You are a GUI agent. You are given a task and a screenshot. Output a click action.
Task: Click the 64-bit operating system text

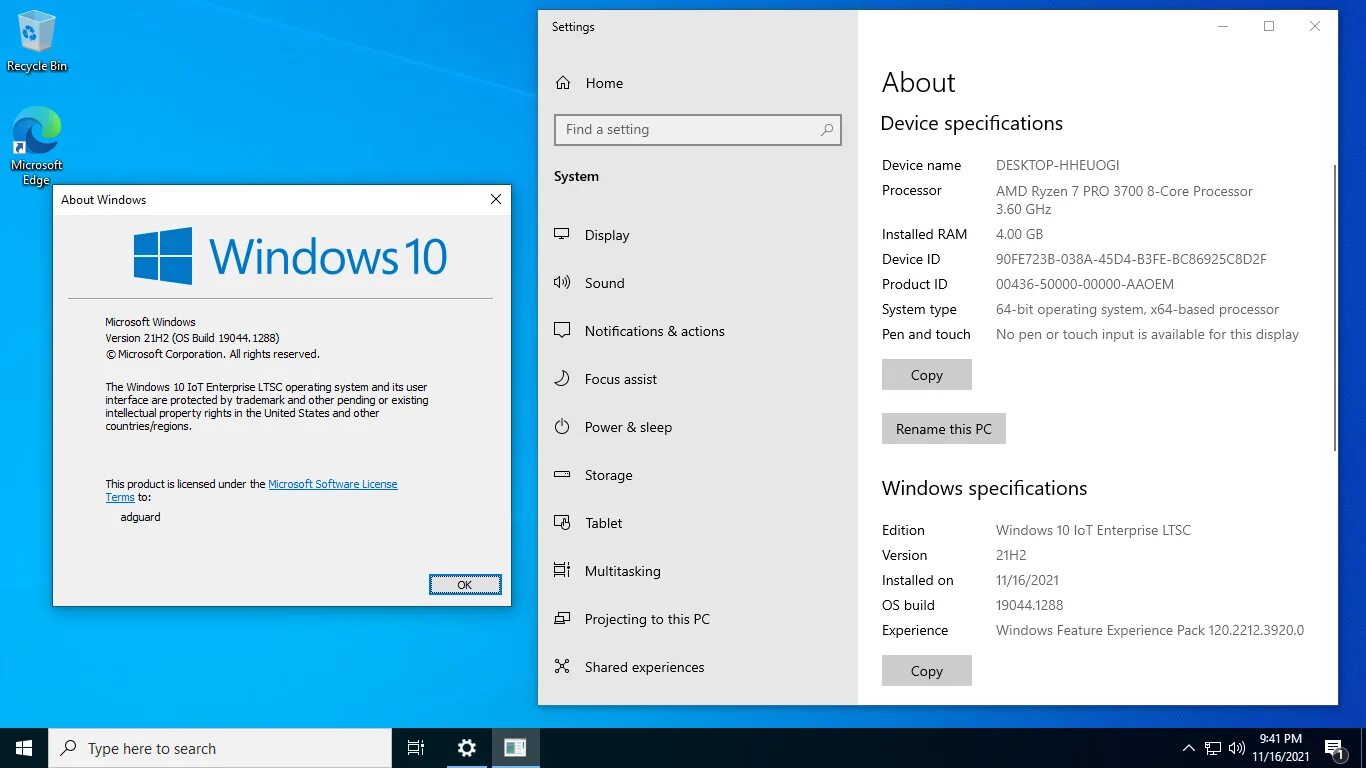point(1137,309)
